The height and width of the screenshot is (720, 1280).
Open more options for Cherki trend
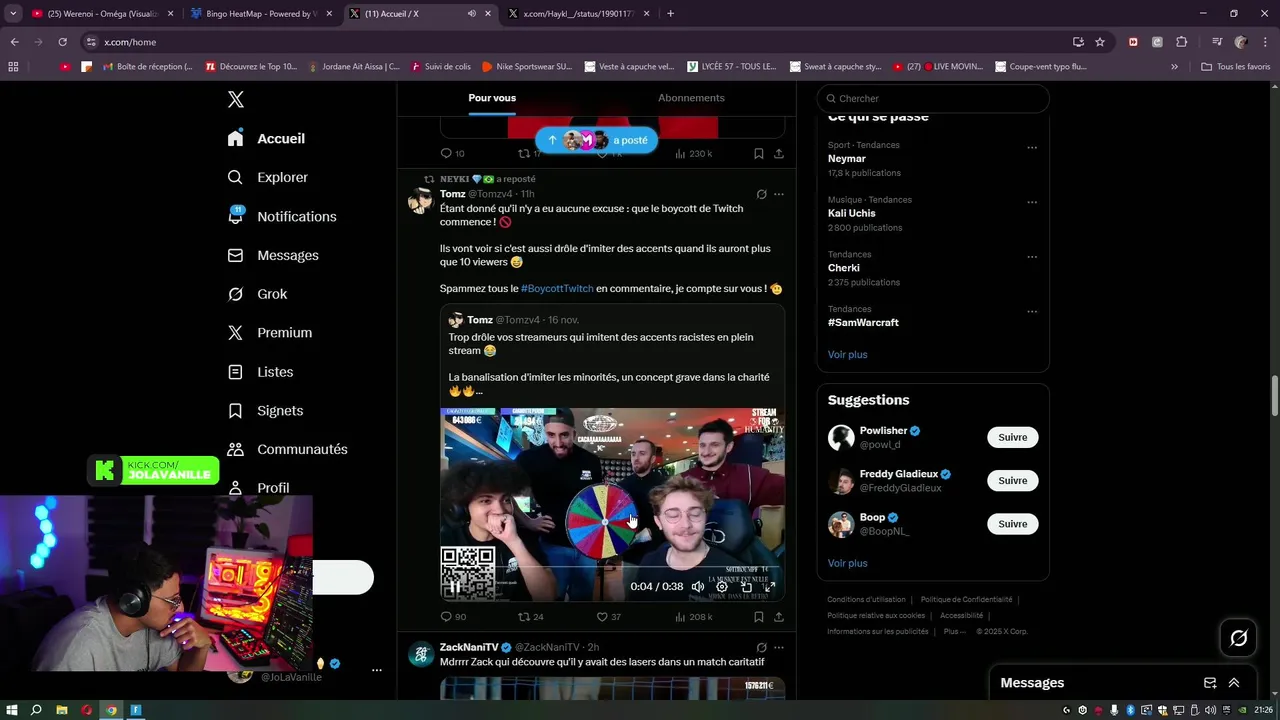click(1032, 257)
